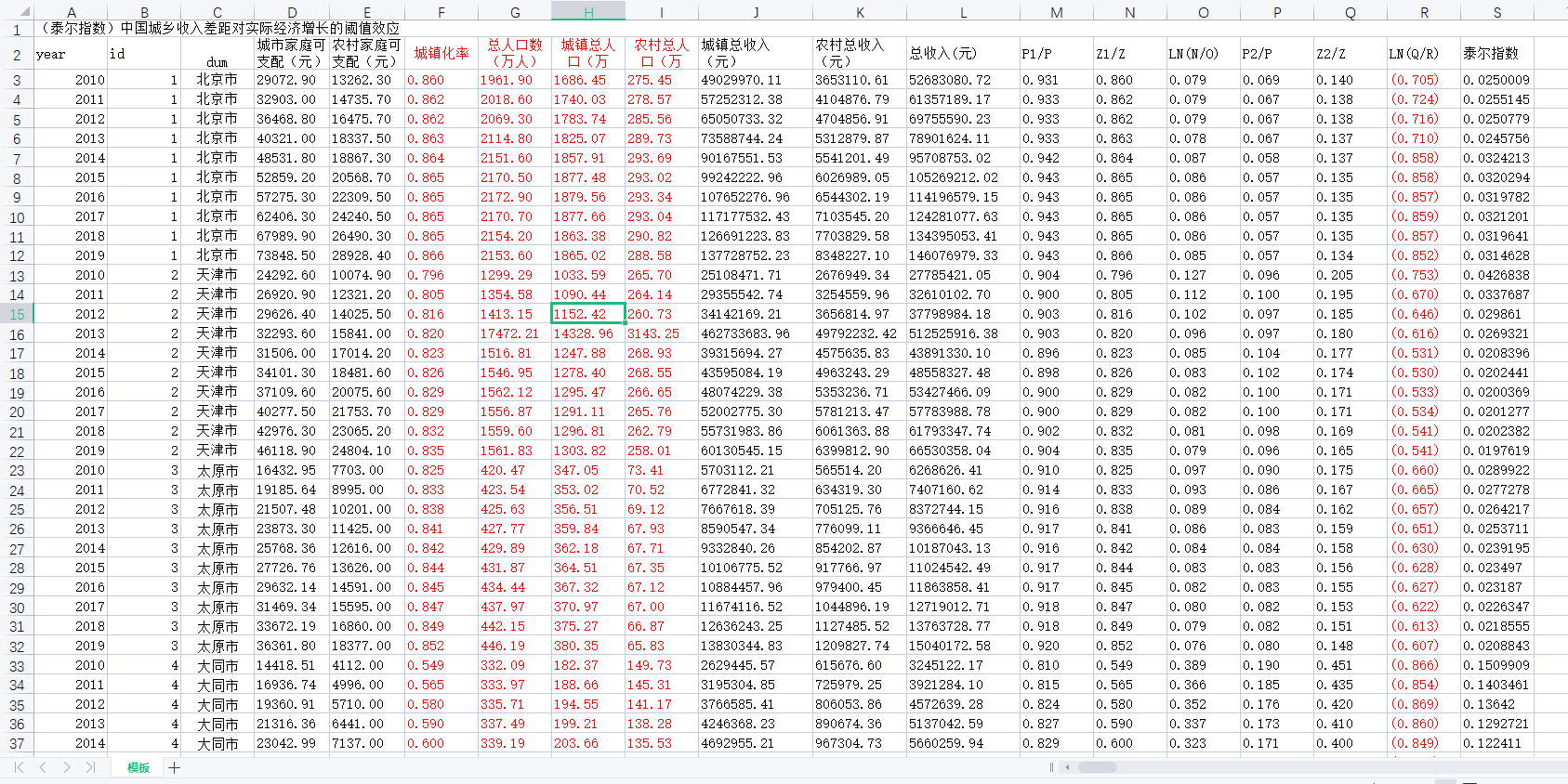Viewport: 1568px width, 784px height.
Task: Click cell with value (0.705)
Action: pos(1424,80)
